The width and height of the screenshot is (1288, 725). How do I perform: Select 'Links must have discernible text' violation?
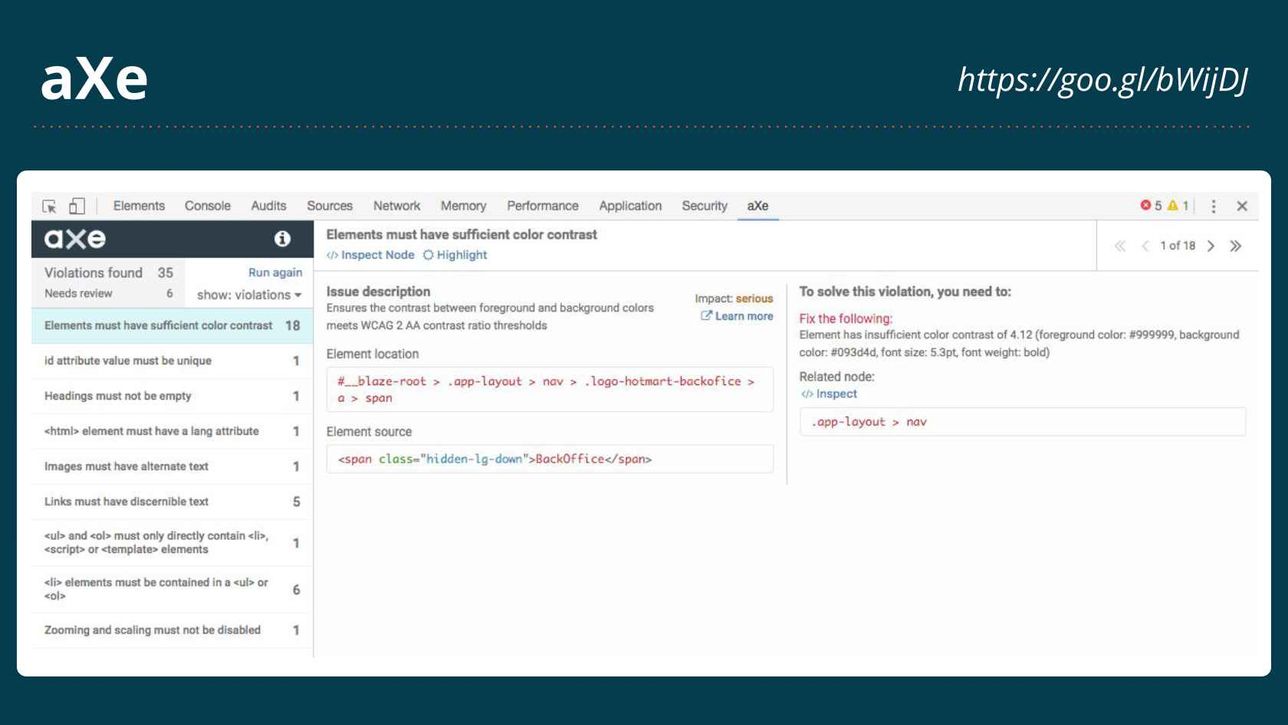172,502
